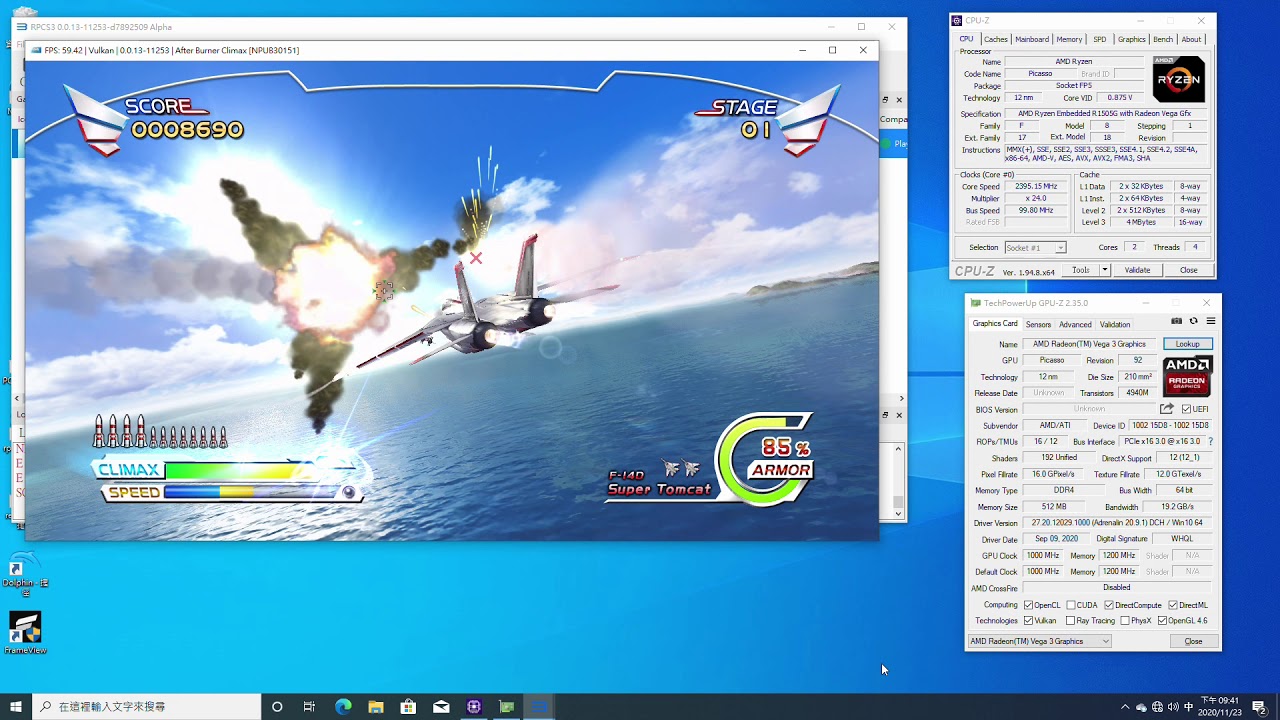Open the GPU-Z hamburger menu
This screenshot has width=1280, height=720.
coord(1210,321)
